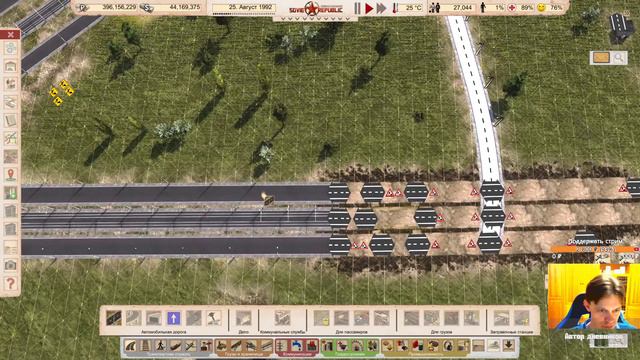Image resolution: width=640 pixels, height=360 pixels.
Task: Open power pylon category in bottom bar
Action: coord(282,346)
